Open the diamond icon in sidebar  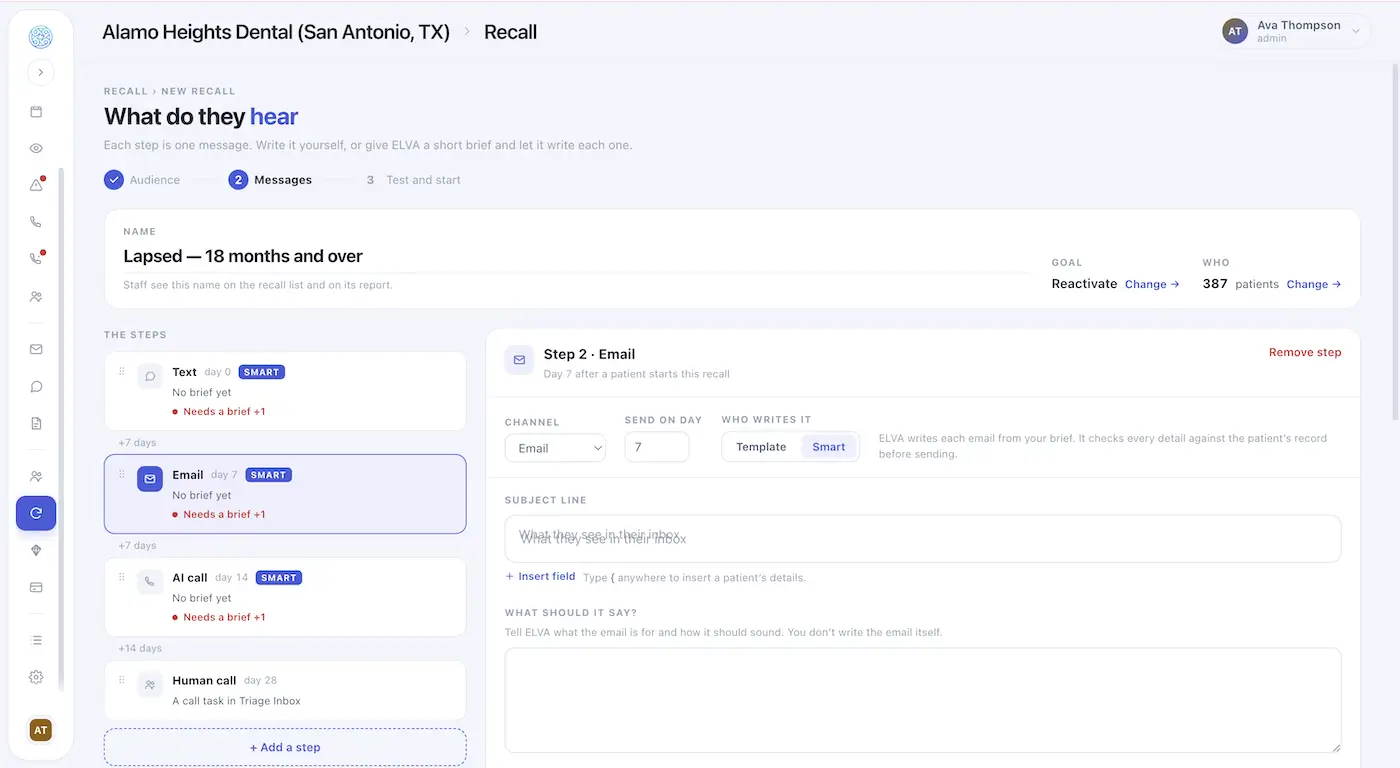coord(36,550)
